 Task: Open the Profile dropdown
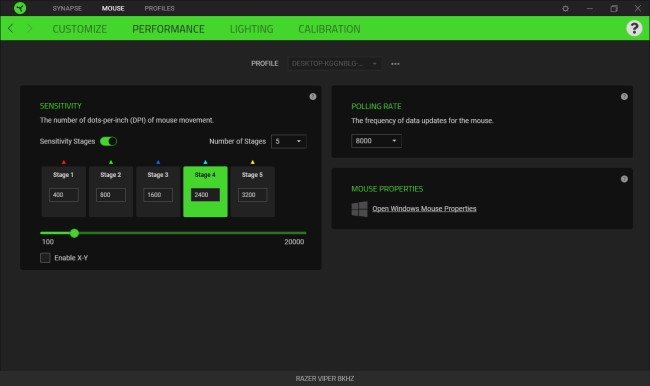coord(335,63)
